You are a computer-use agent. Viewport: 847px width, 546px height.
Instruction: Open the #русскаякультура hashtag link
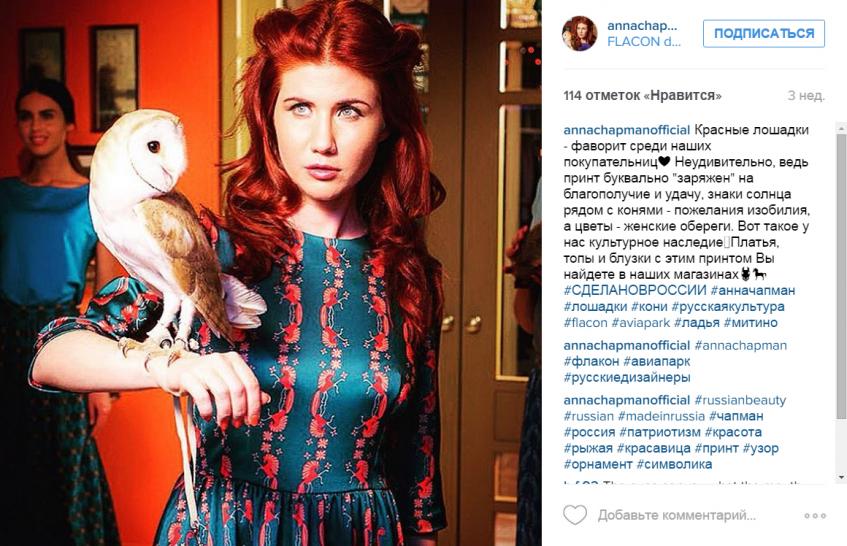coord(728,306)
